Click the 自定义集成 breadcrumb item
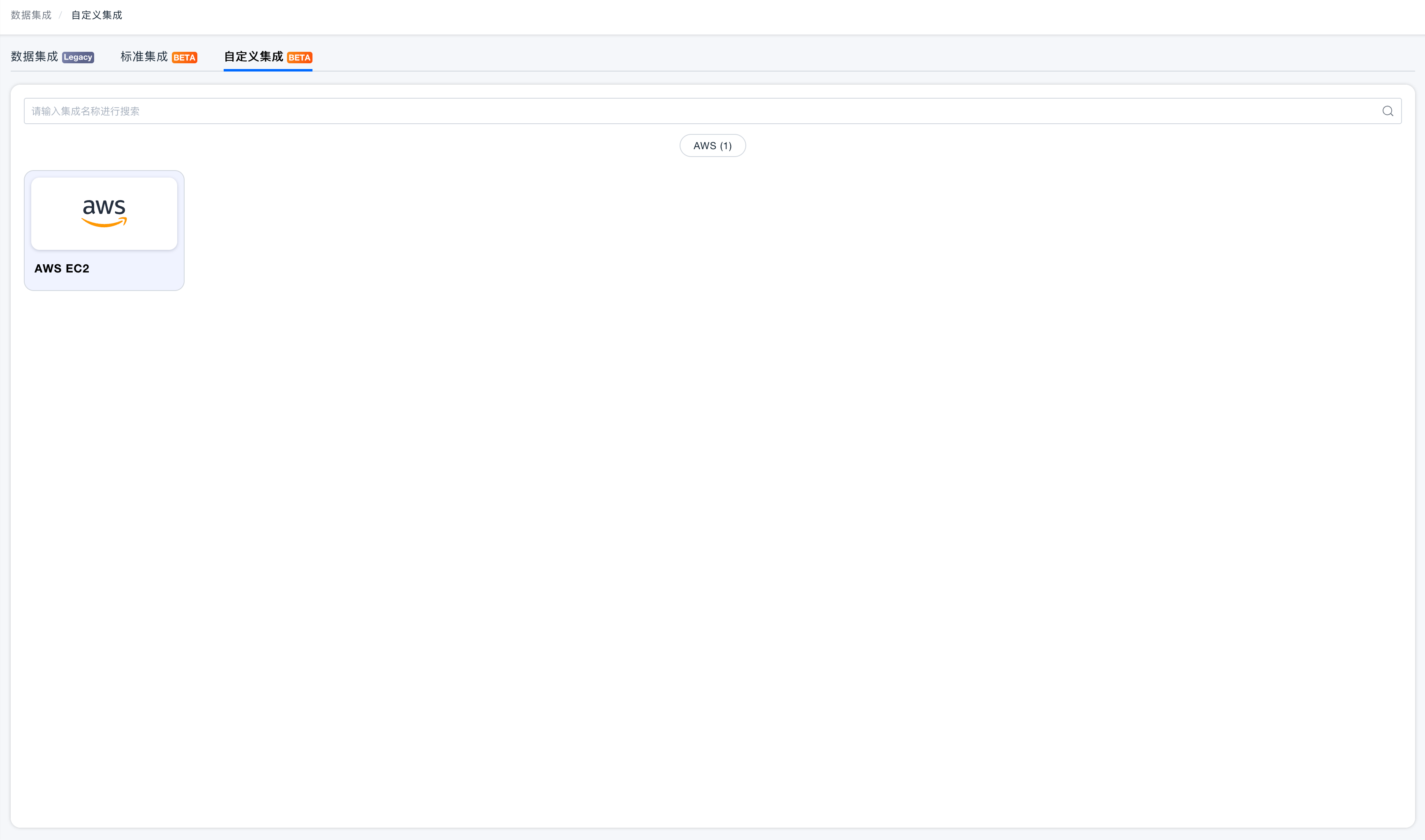Image resolution: width=1425 pixels, height=840 pixels. [x=97, y=15]
